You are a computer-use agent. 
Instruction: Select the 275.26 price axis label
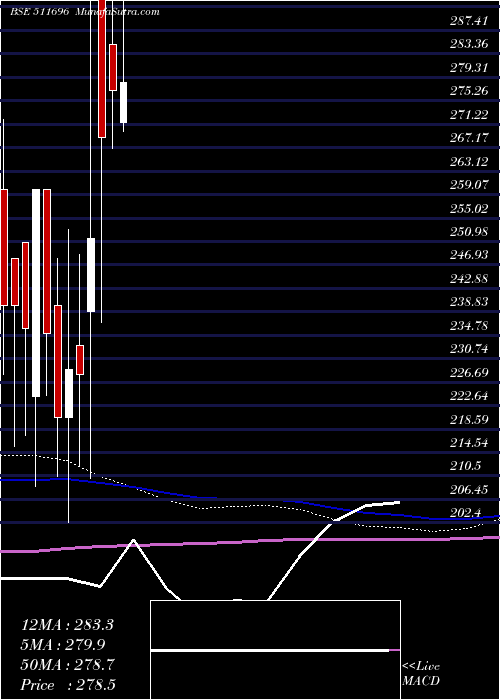tap(468, 91)
